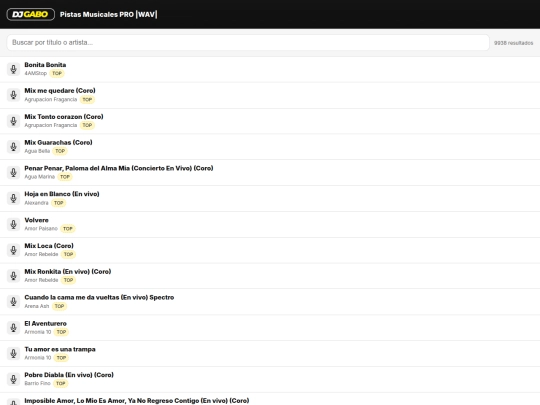Click microphone icon beside Mix Tonto corazon
This screenshot has width=540, height=405.
point(13,121)
